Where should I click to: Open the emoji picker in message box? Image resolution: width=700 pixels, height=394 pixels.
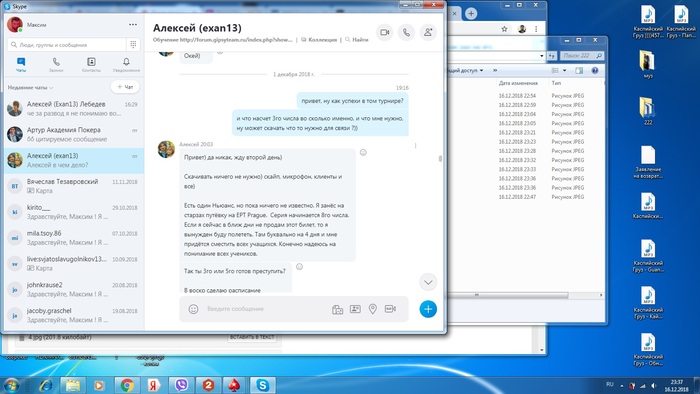193,309
